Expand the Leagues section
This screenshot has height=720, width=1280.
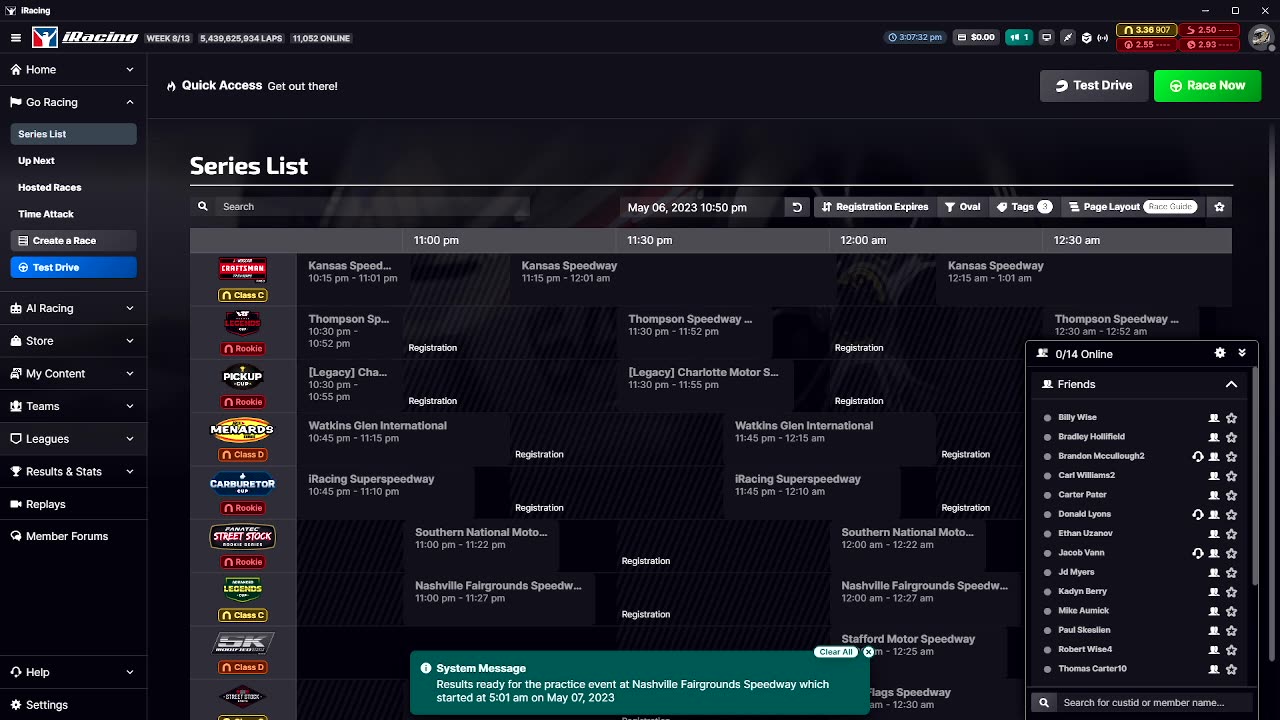(73, 439)
